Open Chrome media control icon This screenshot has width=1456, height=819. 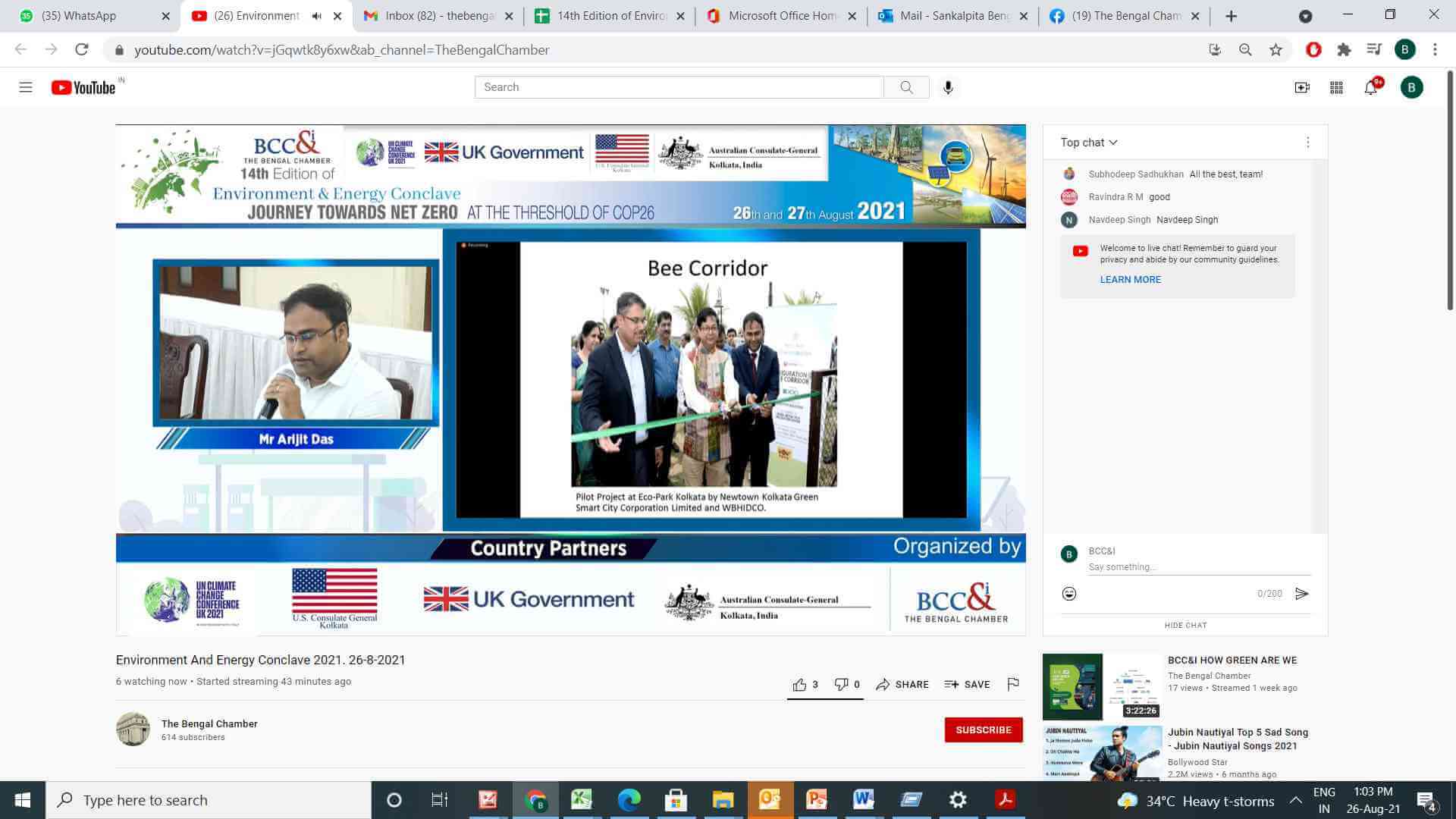(1374, 50)
